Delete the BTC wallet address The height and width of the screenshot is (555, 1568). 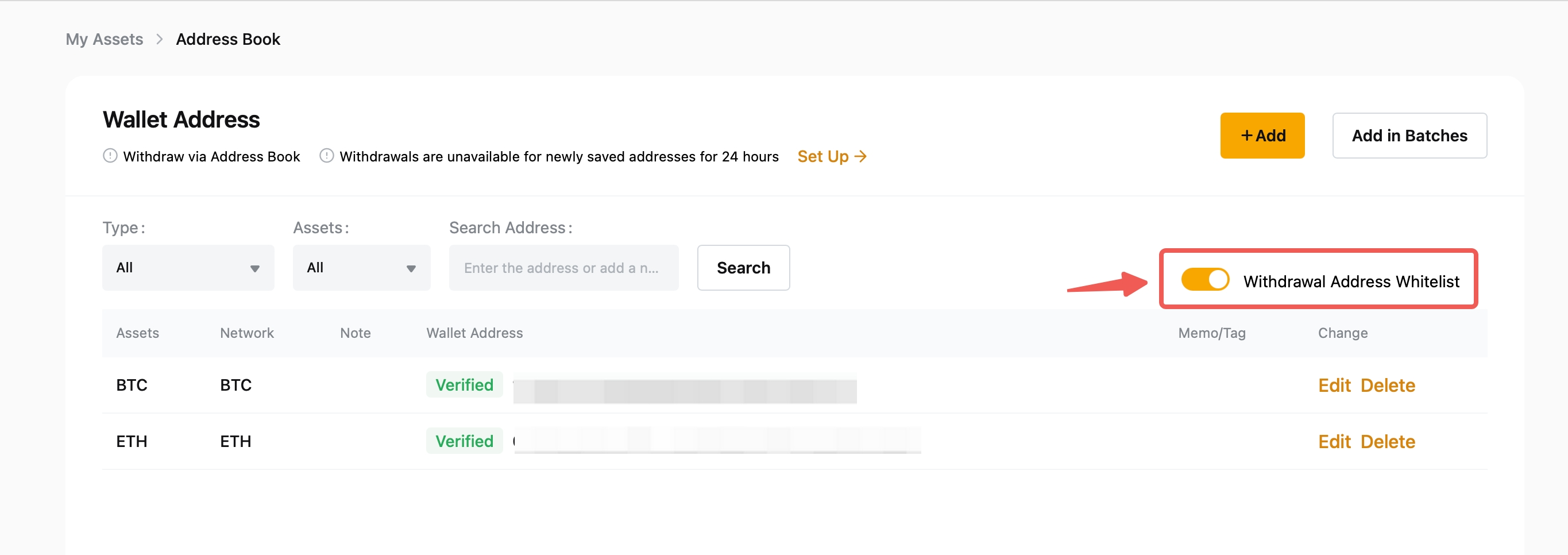(x=1387, y=385)
